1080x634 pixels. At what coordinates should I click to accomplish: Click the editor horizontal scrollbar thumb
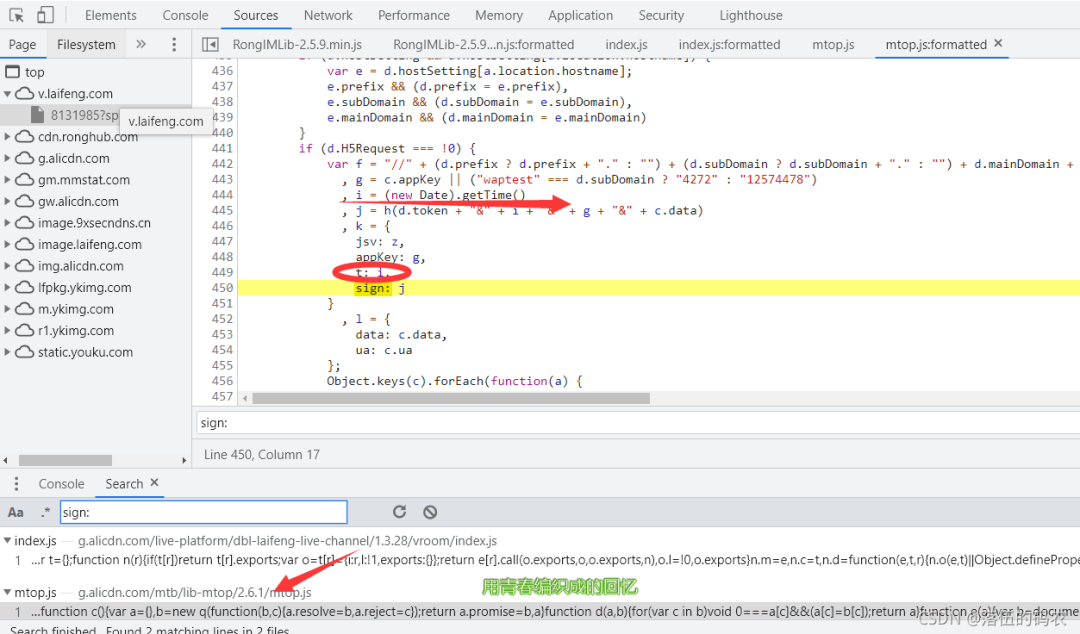[x=451, y=398]
